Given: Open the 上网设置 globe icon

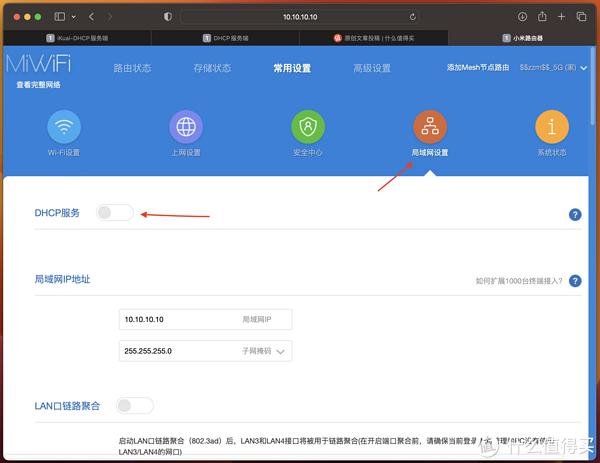Looking at the screenshot, I should tap(186, 127).
